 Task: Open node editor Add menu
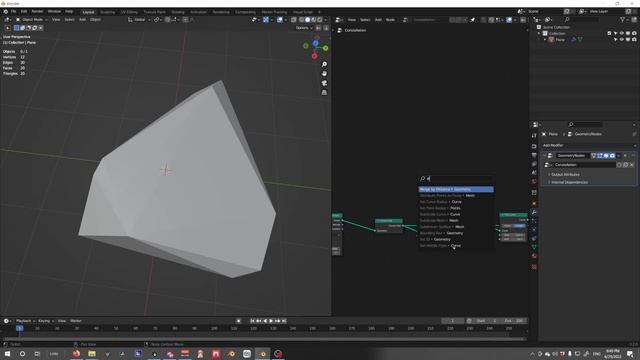[x=378, y=20]
